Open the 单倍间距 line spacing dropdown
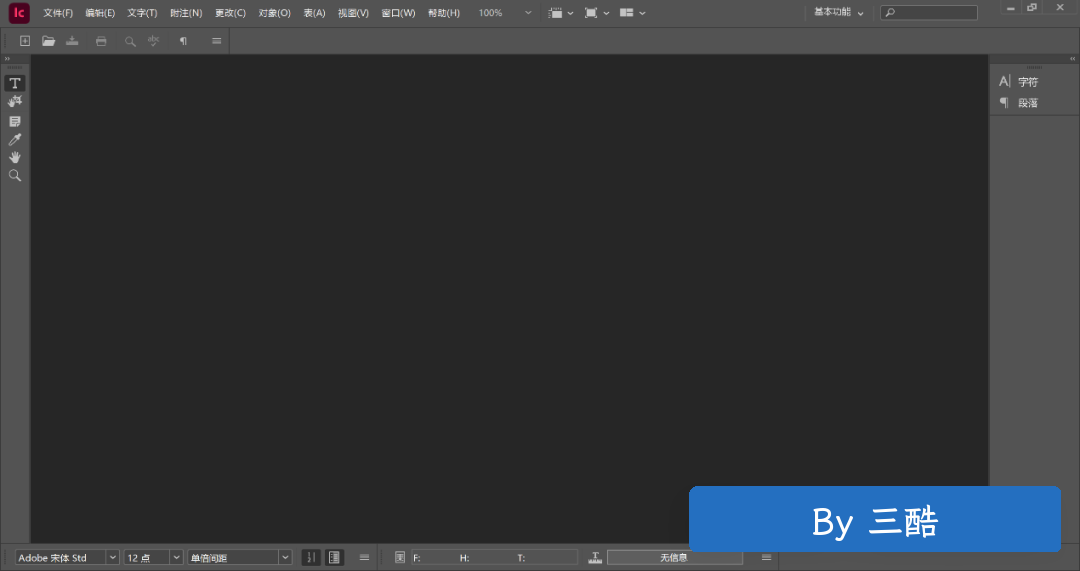Viewport: 1080px width, 571px height. (x=285, y=557)
